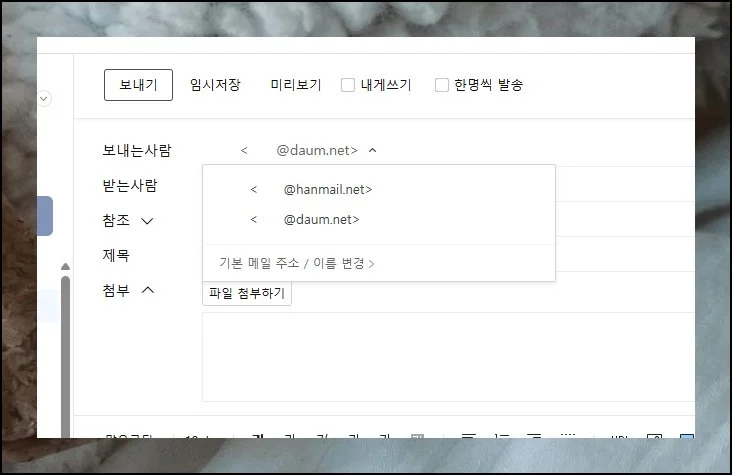Collapse the 첨부 section chevron
Screen dimensions: 732x475
pos(147,290)
